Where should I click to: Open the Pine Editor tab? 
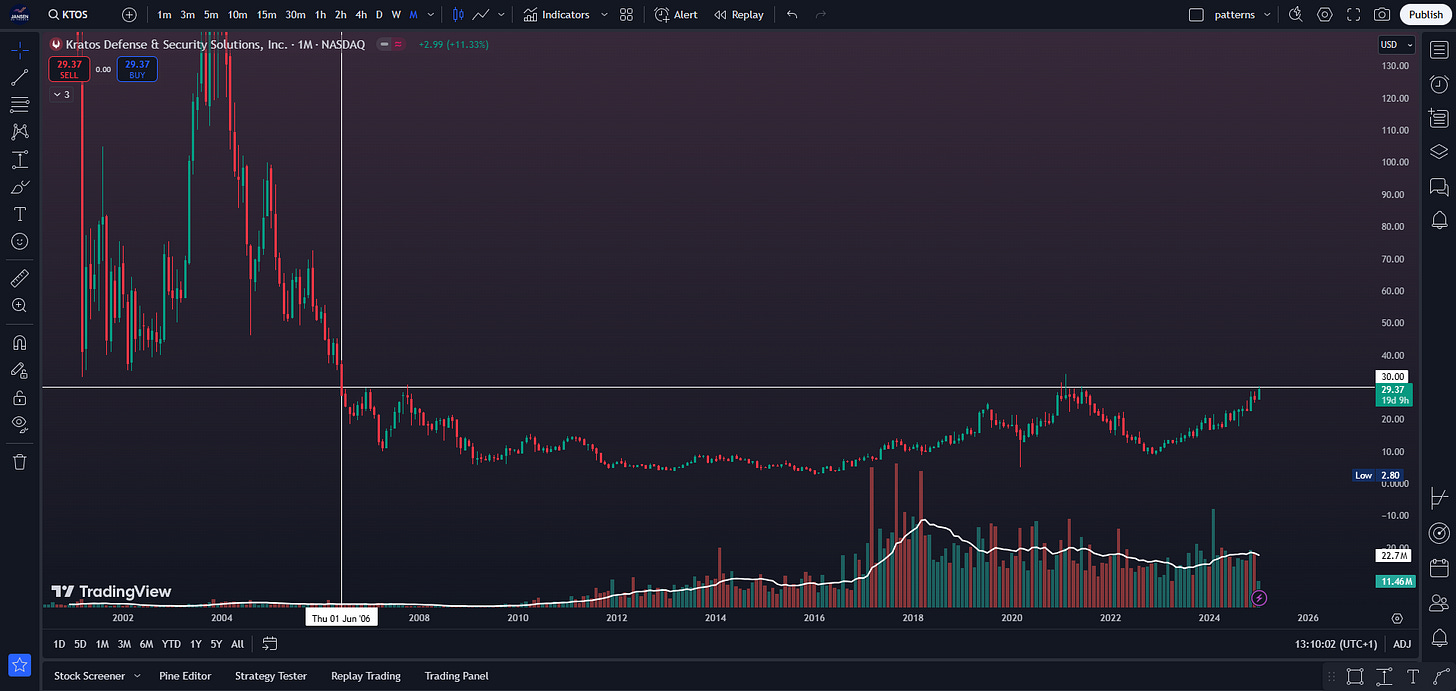click(x=185, y=676)
